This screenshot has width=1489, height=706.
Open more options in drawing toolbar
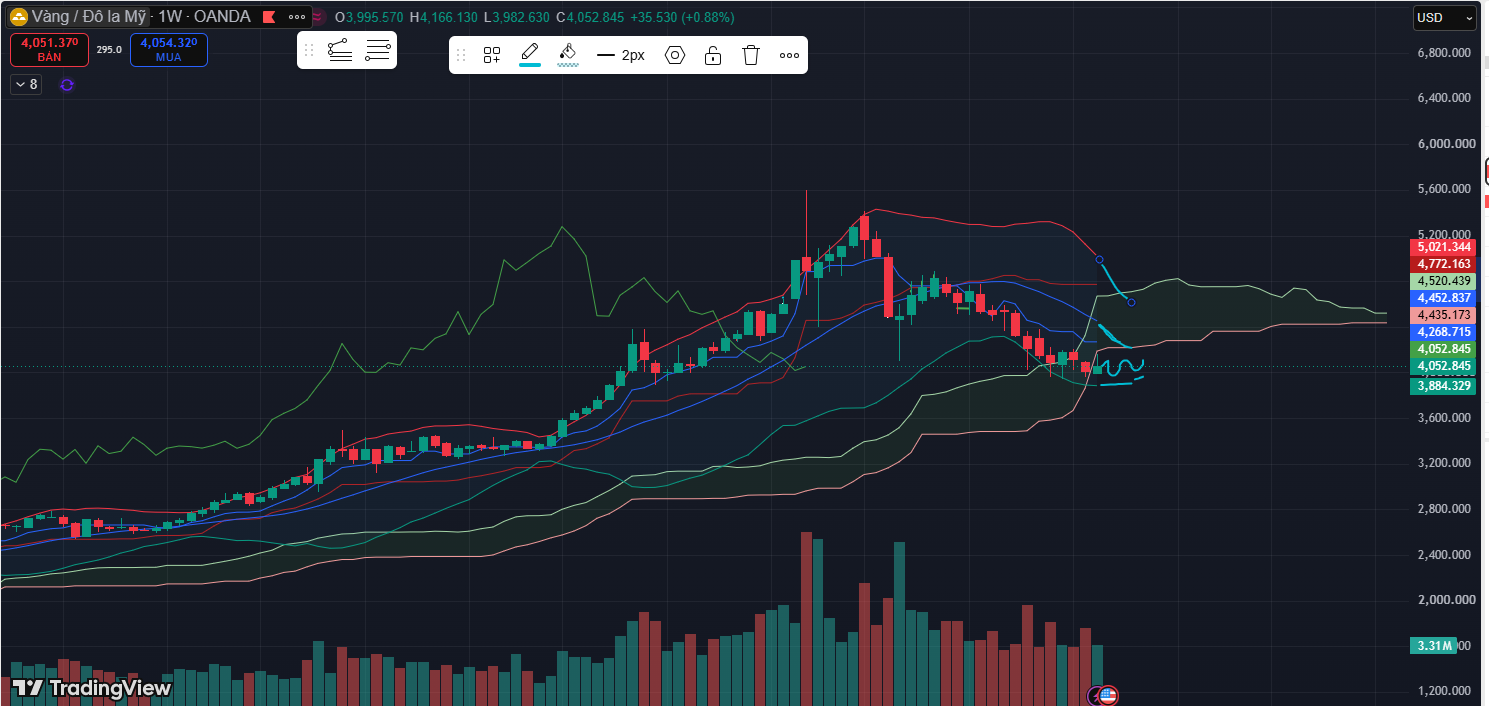(789, 55)
